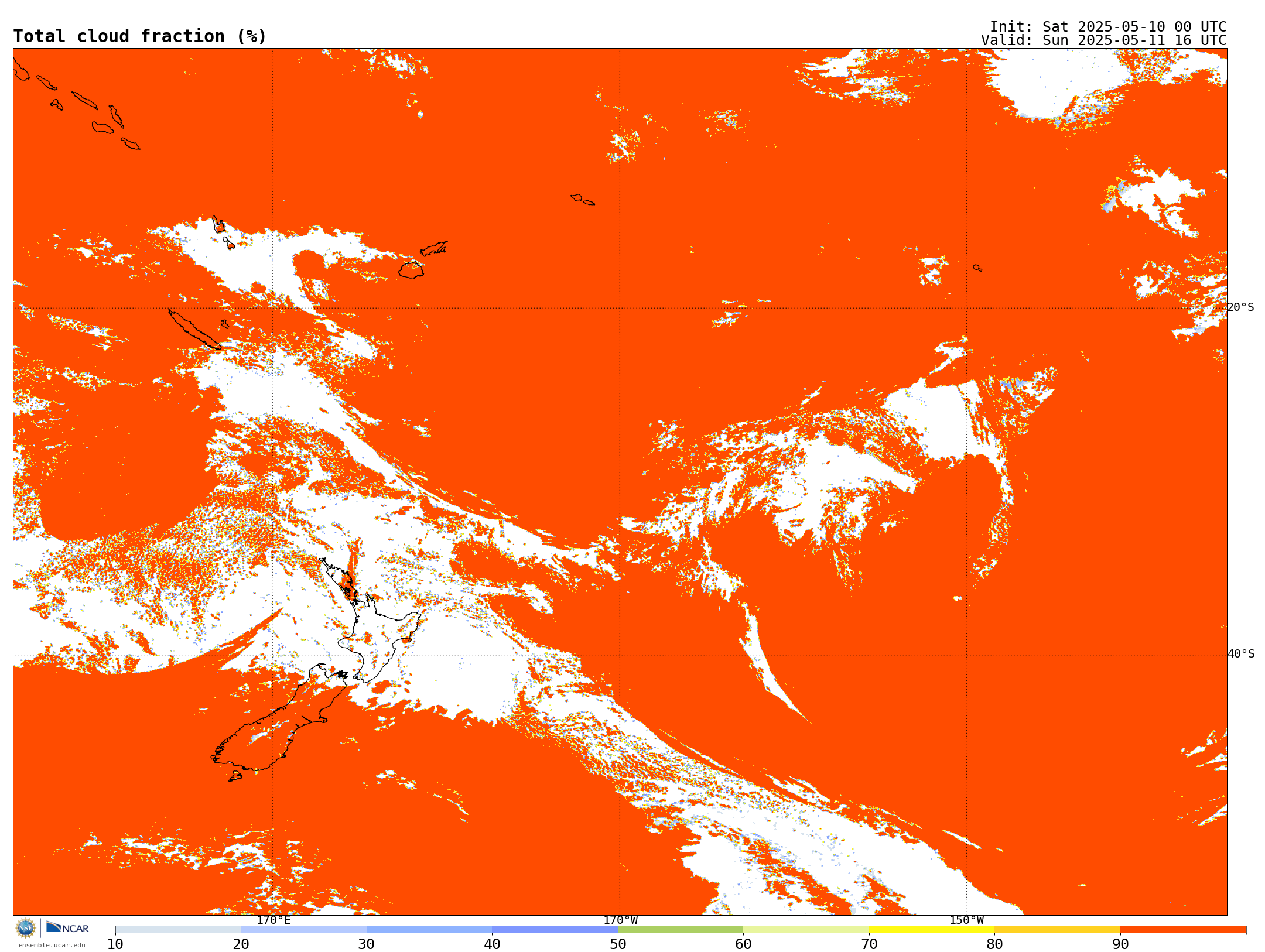Click the Valid date and time text
Screen dimensions: 1265x952
coord(1103,40)
